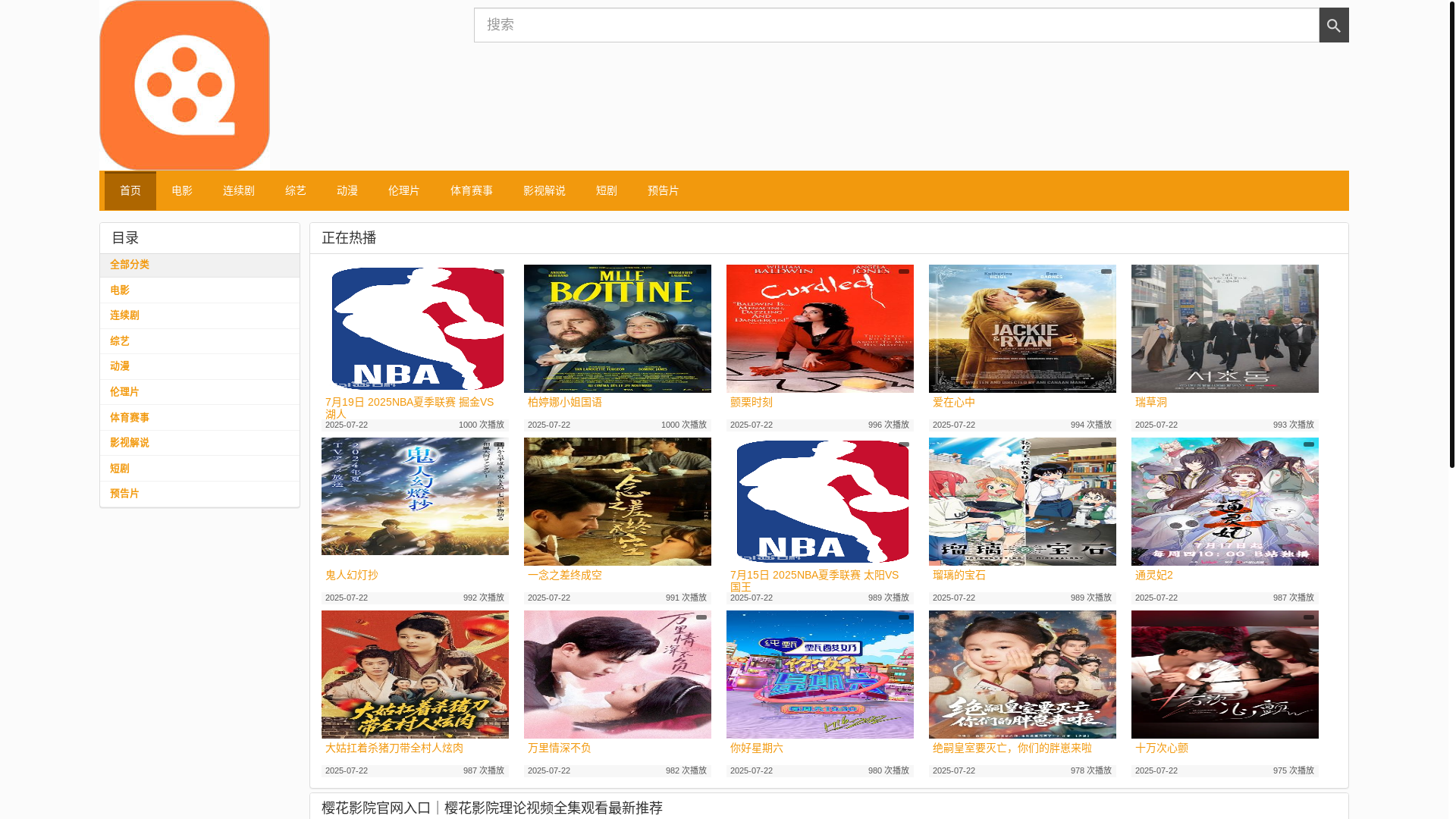Click title link 通灵妃2
The width and height of the screenshot is (1456, 819).
tap(1154, 575)
